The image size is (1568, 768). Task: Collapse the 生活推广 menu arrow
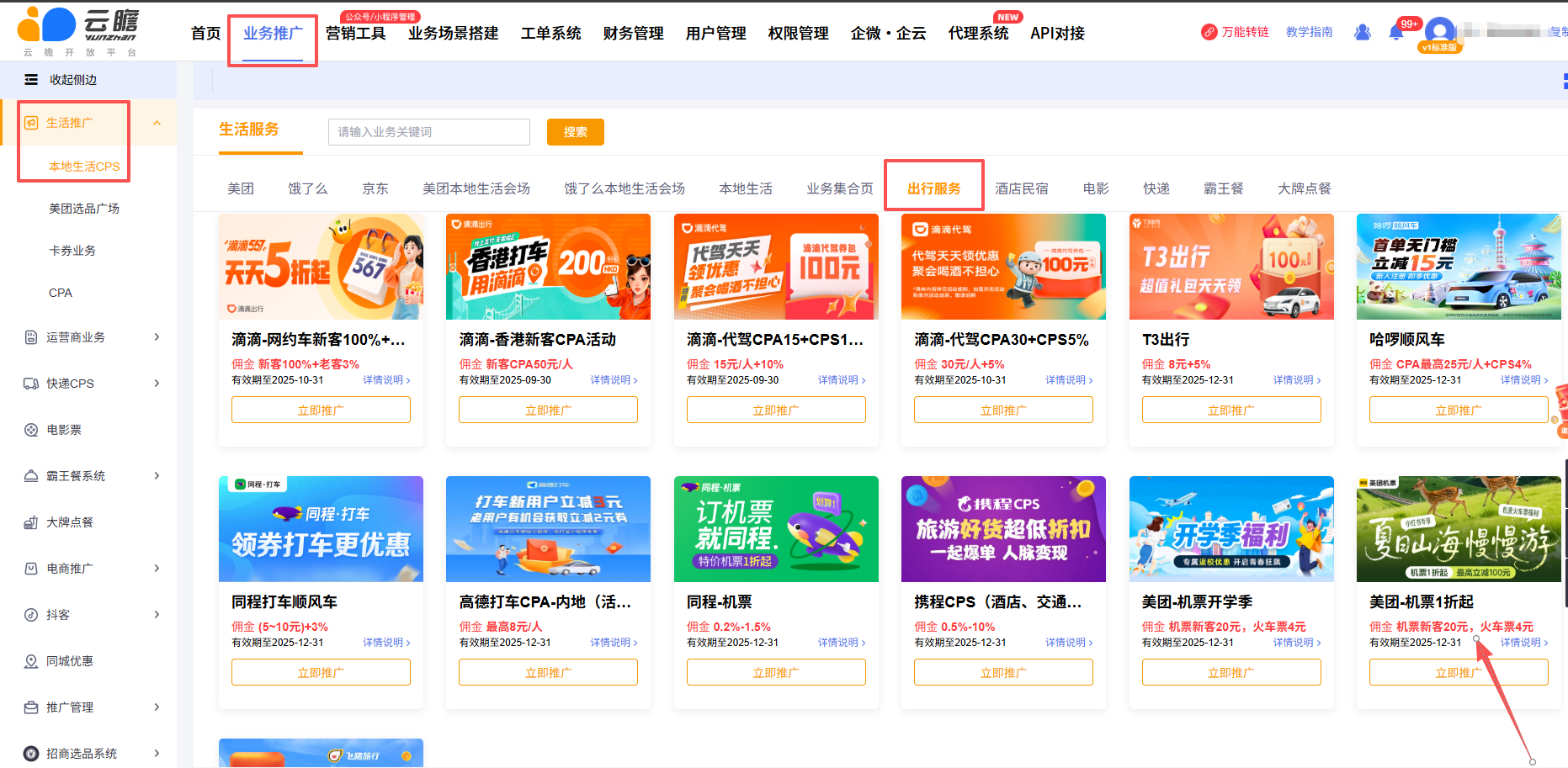[x=157, y=123]
